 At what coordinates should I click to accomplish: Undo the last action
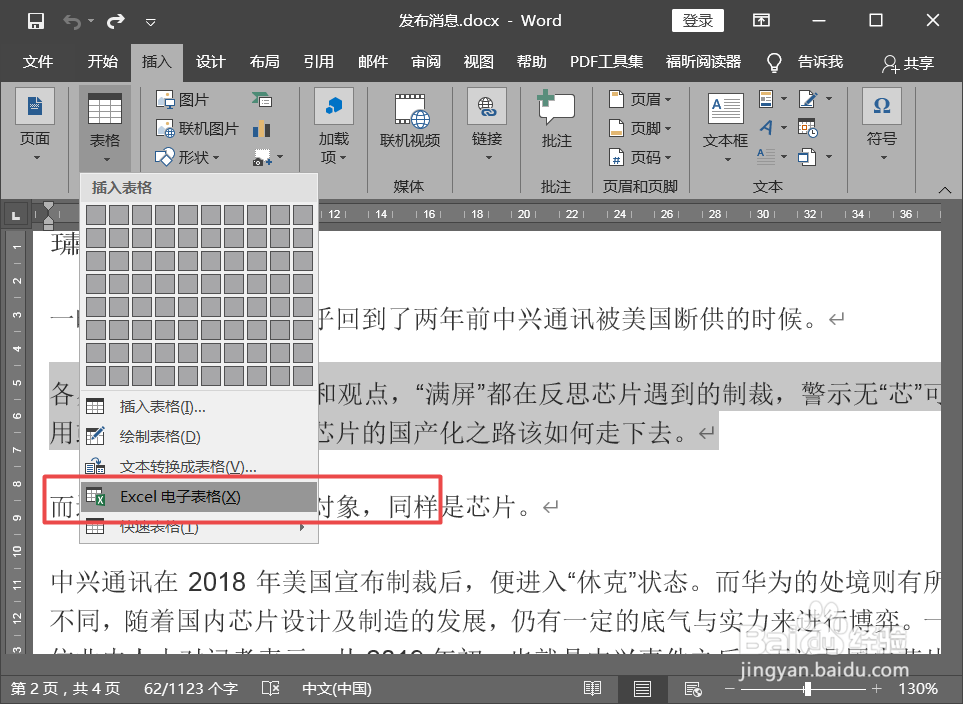(x=72, y=22)
